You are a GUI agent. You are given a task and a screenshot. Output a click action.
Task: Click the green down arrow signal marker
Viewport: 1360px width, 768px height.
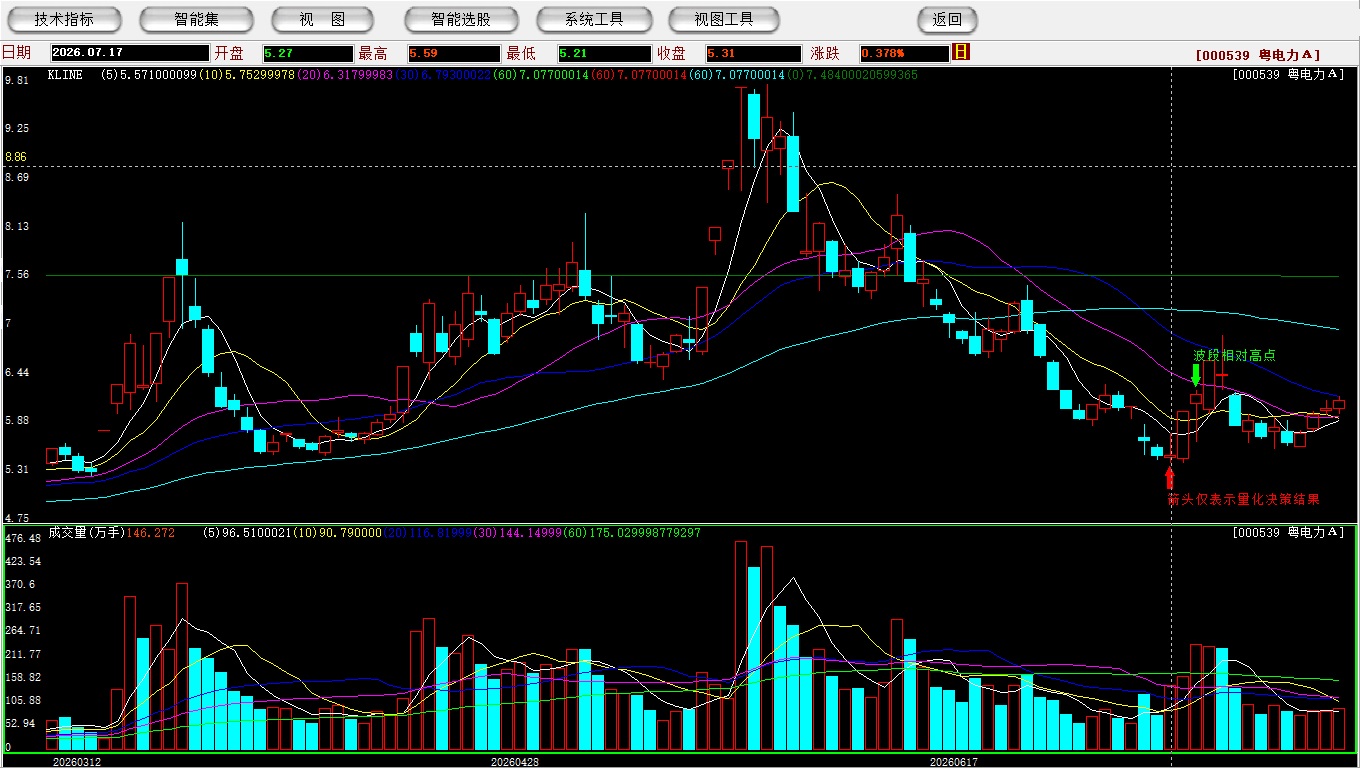[1196, 375]
